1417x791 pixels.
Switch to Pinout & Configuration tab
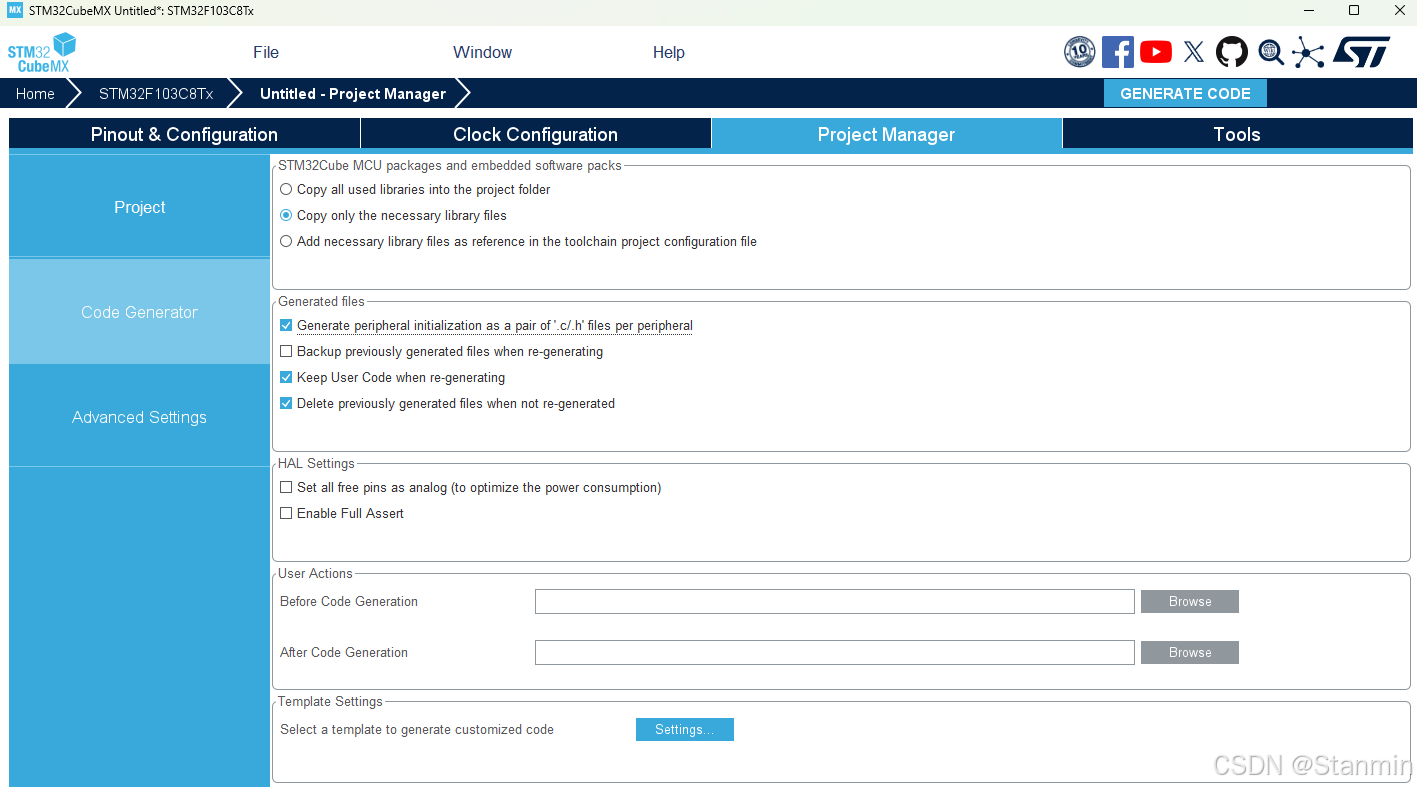(x=184, y=134)
